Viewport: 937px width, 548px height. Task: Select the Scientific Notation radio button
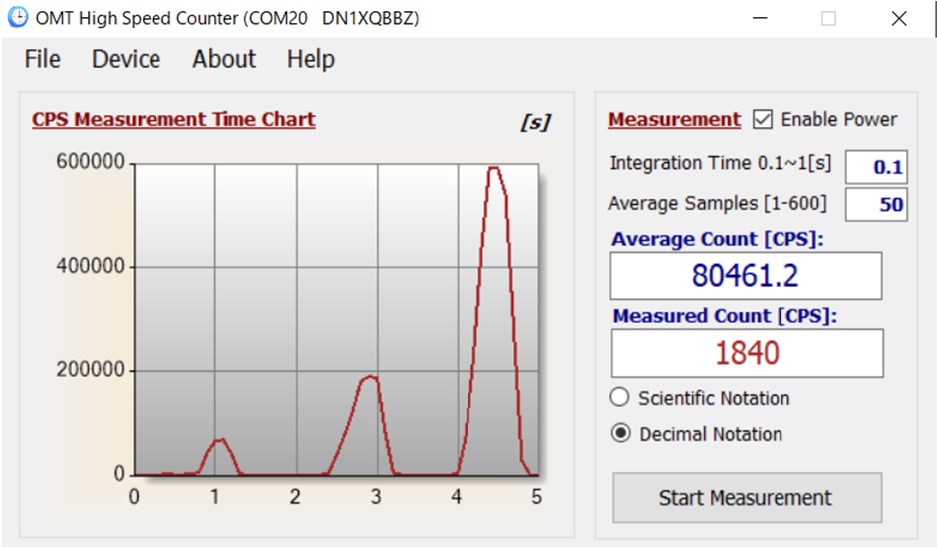pyautogui.click(x=620, y=398)
